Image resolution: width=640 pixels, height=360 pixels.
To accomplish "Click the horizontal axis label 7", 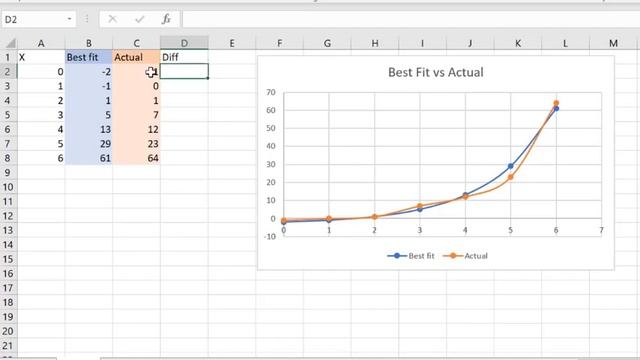I will [601, 230].
